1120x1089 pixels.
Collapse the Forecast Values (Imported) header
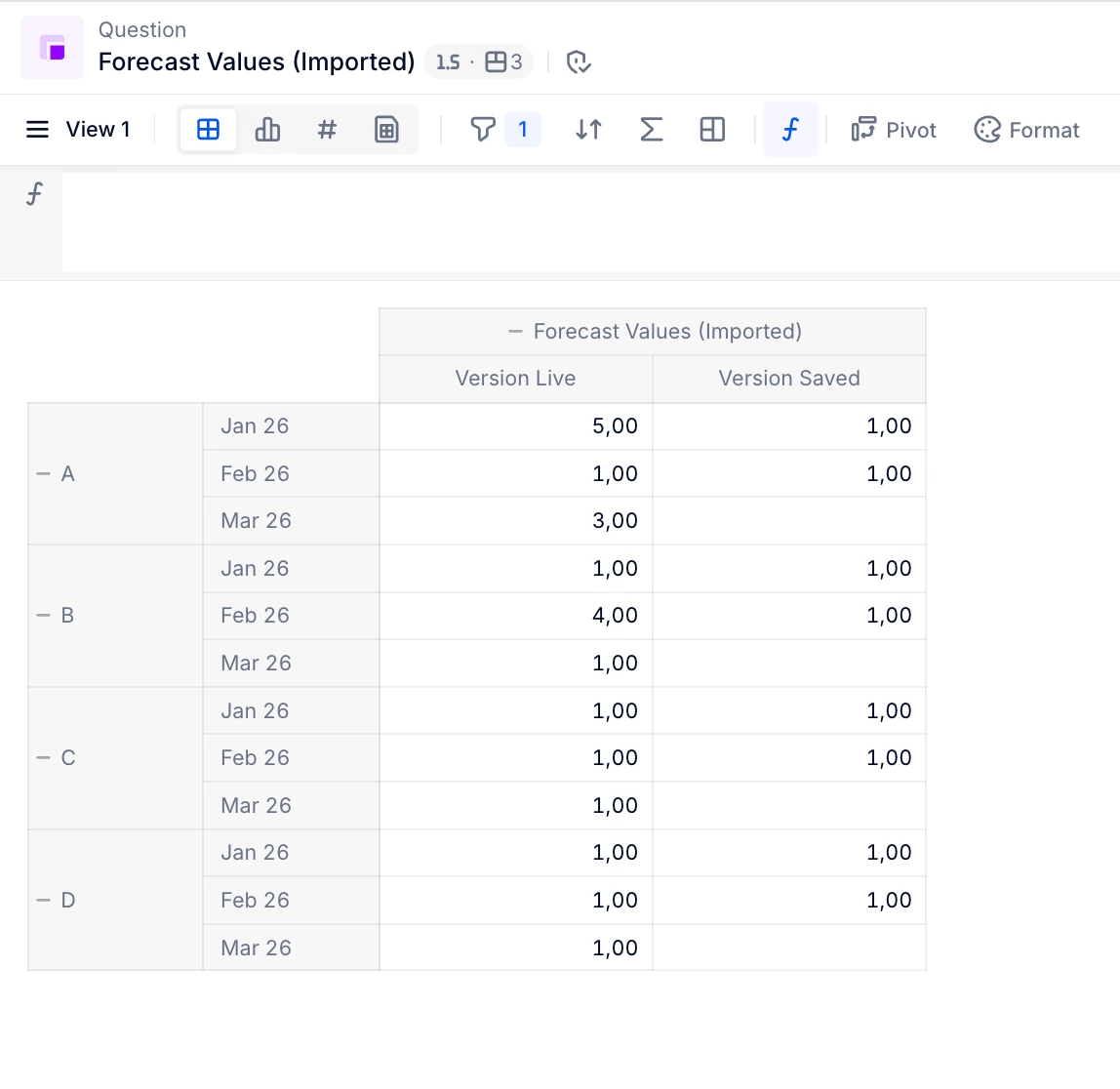point(515,332)
